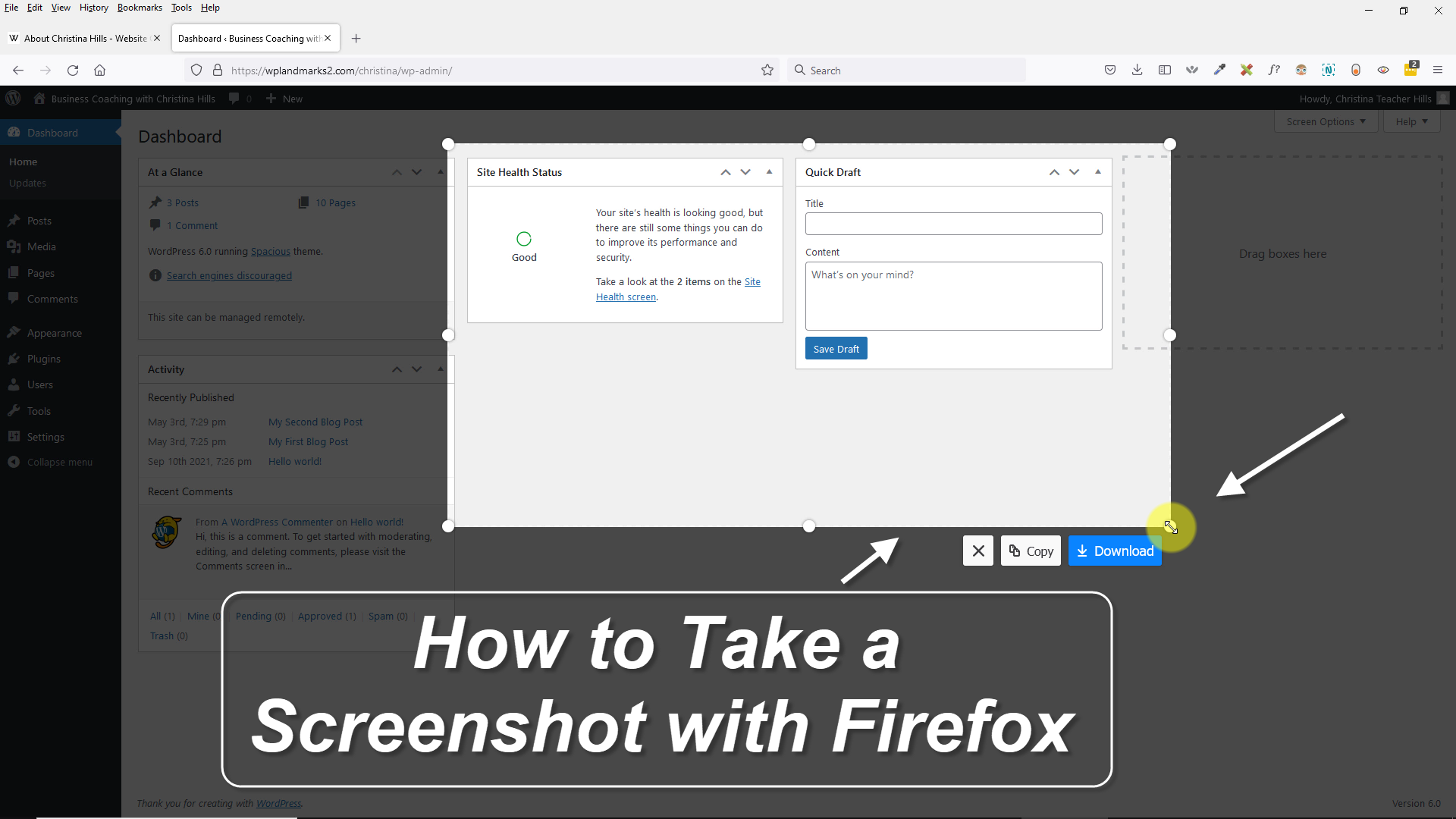The width and height of the screenshot is (1456, 819).
Task: Move Site Health Status box up
Action: [x=726, y=173]
